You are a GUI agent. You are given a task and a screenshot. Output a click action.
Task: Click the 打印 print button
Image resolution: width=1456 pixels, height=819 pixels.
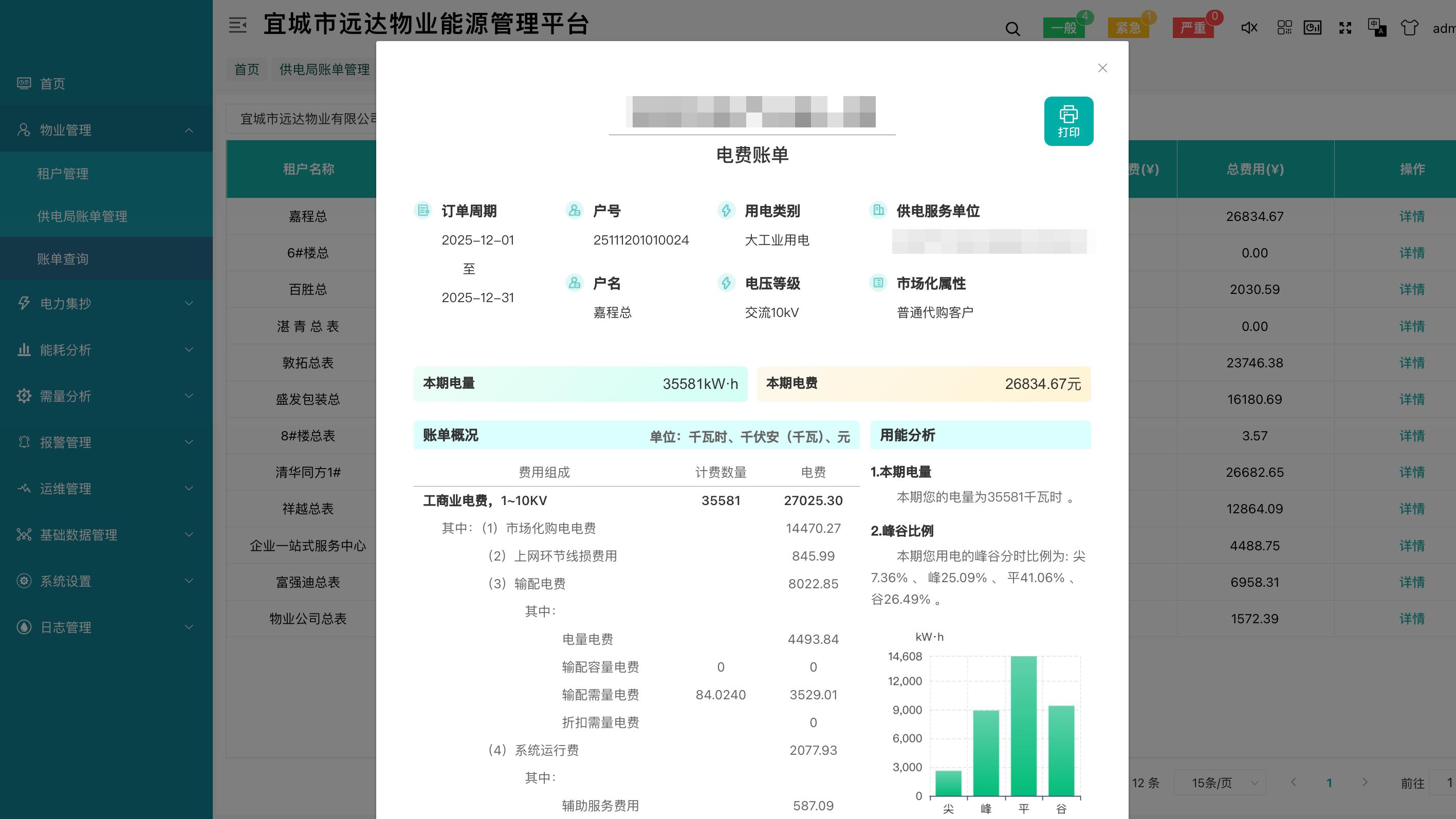coord(1068,121)
